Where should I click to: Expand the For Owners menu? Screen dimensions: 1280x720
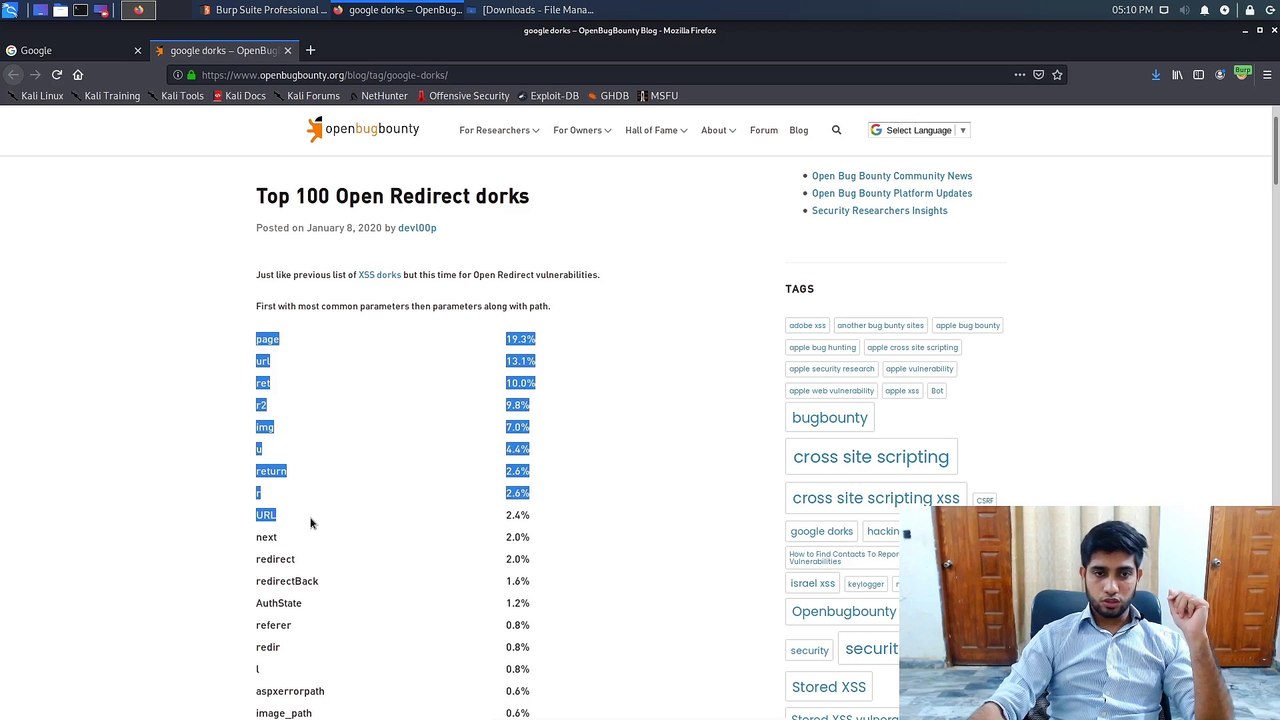pyautogui.click(x=582, y=130)
